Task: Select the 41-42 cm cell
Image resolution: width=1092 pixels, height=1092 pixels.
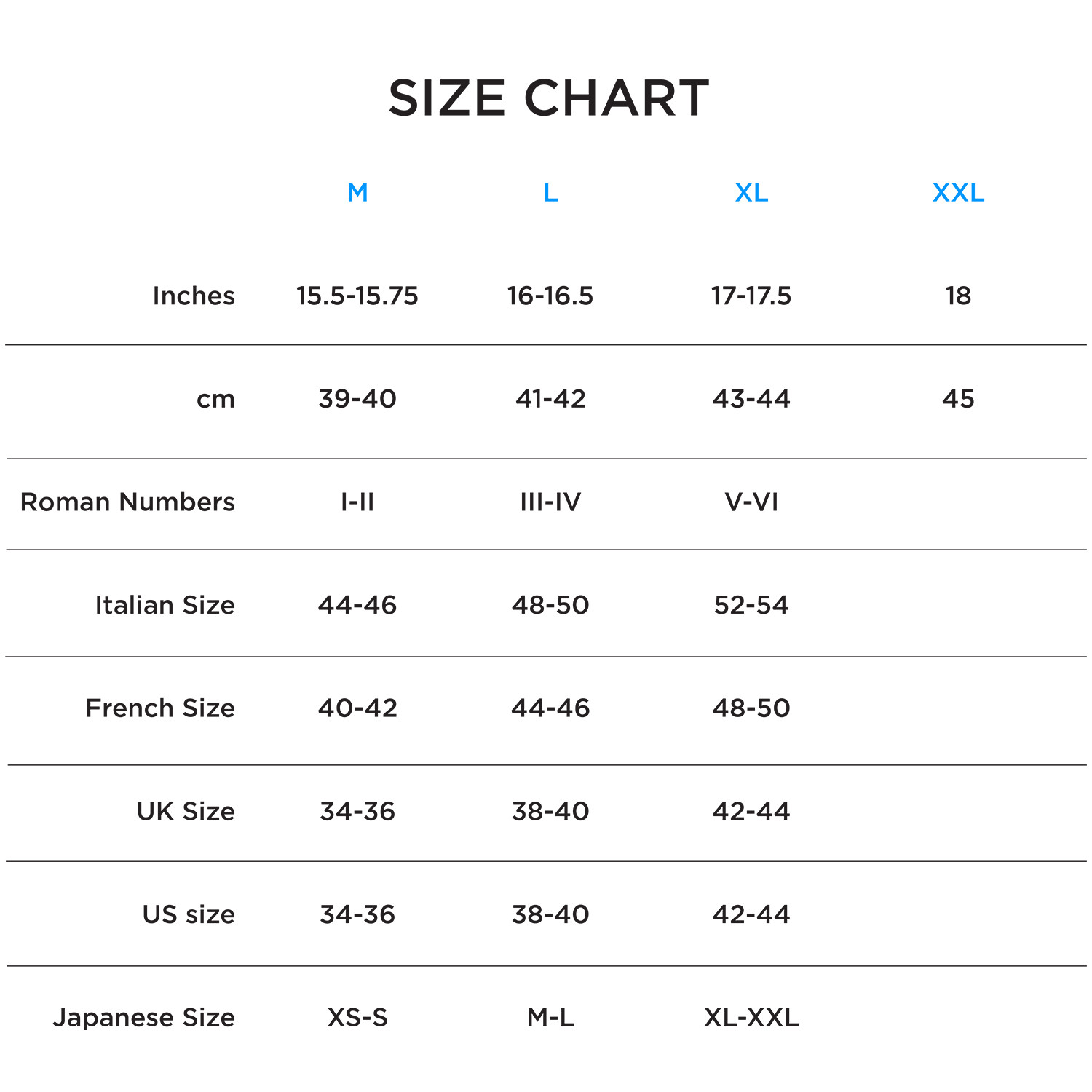Action: (x=550, y=399)
